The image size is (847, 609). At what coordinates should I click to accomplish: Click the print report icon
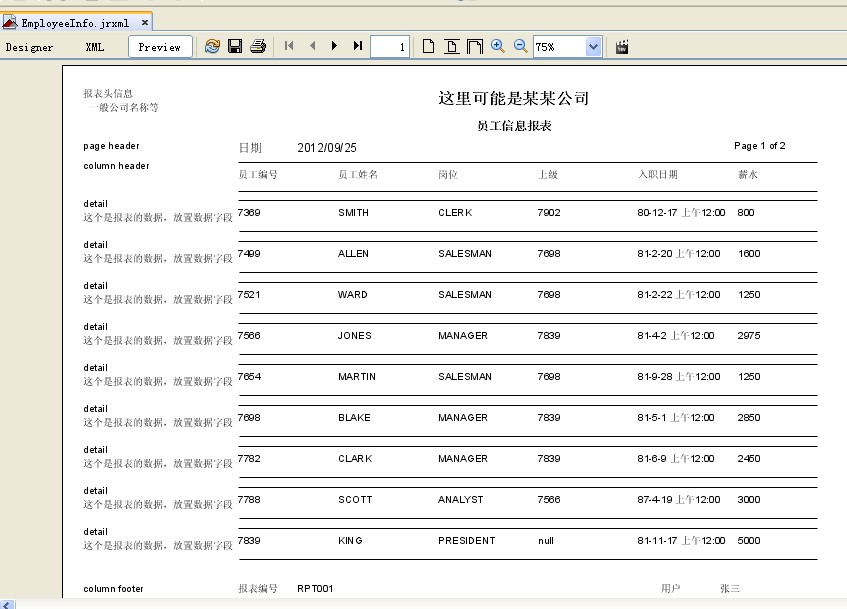(258, 46)
